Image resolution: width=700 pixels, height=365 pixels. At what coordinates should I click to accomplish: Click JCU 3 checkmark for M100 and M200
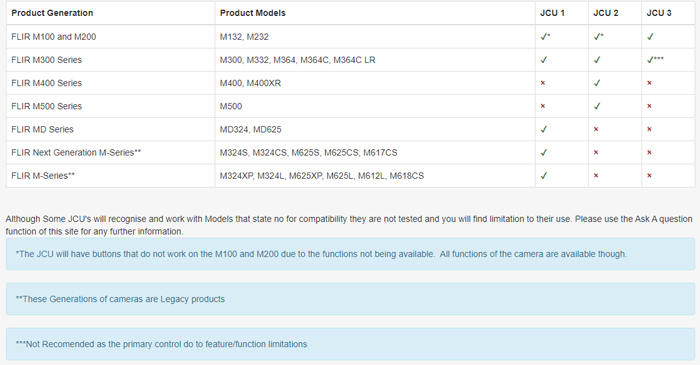(x=650, y=37)
